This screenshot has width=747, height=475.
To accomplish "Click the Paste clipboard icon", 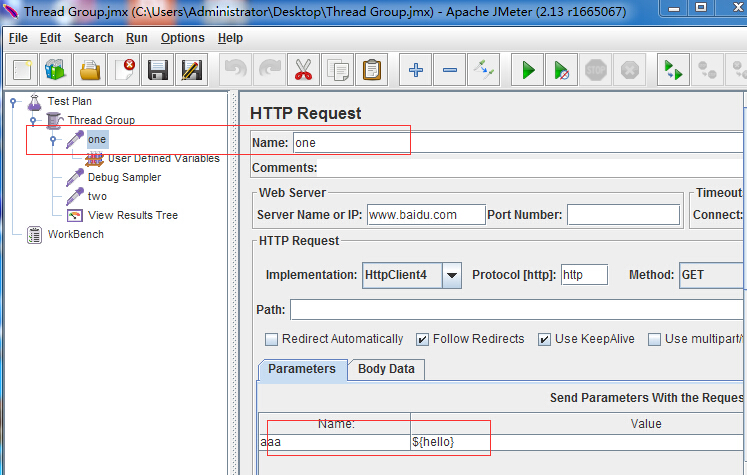I will pyautogui.click(x=372, y=70).
